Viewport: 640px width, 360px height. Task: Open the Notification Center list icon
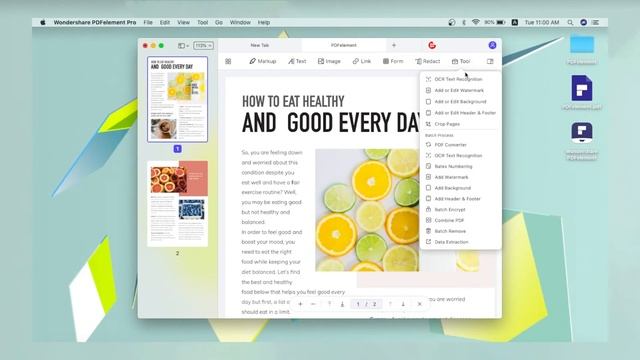coord(596,22)
